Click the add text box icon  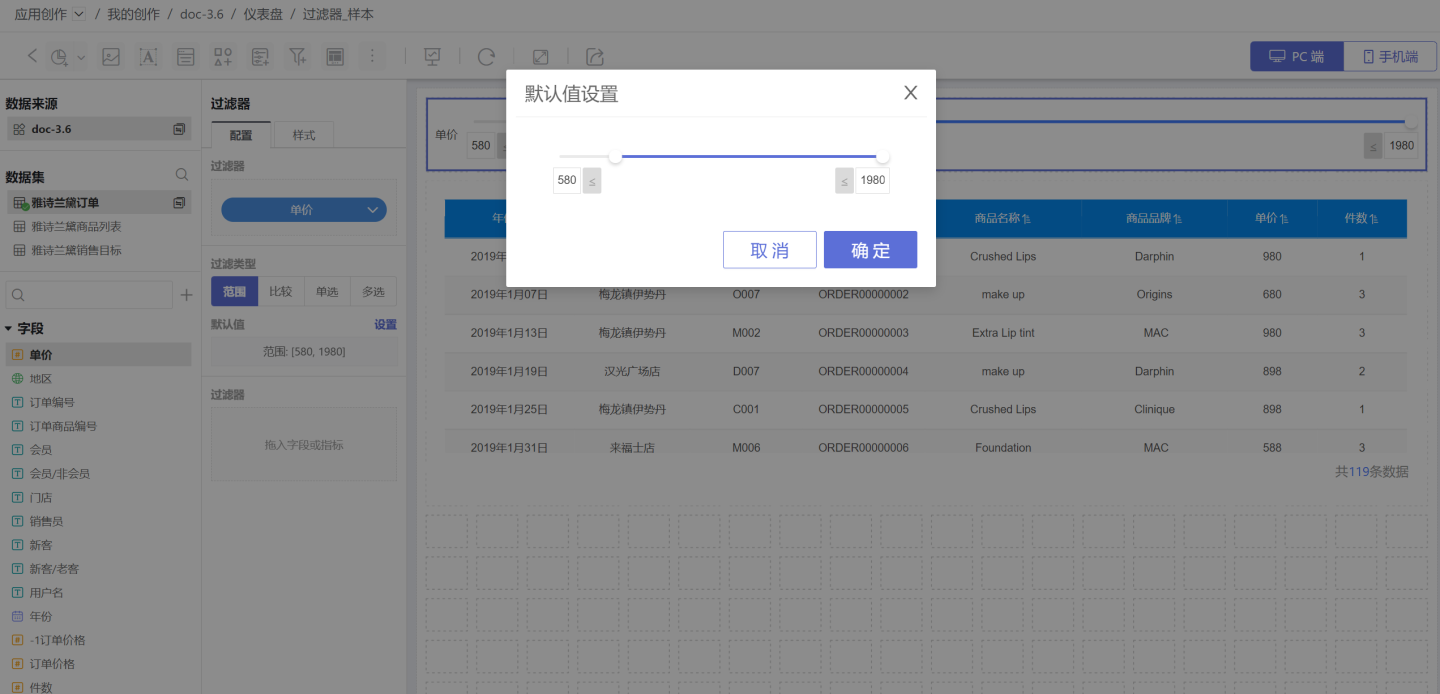click(148, 57)
